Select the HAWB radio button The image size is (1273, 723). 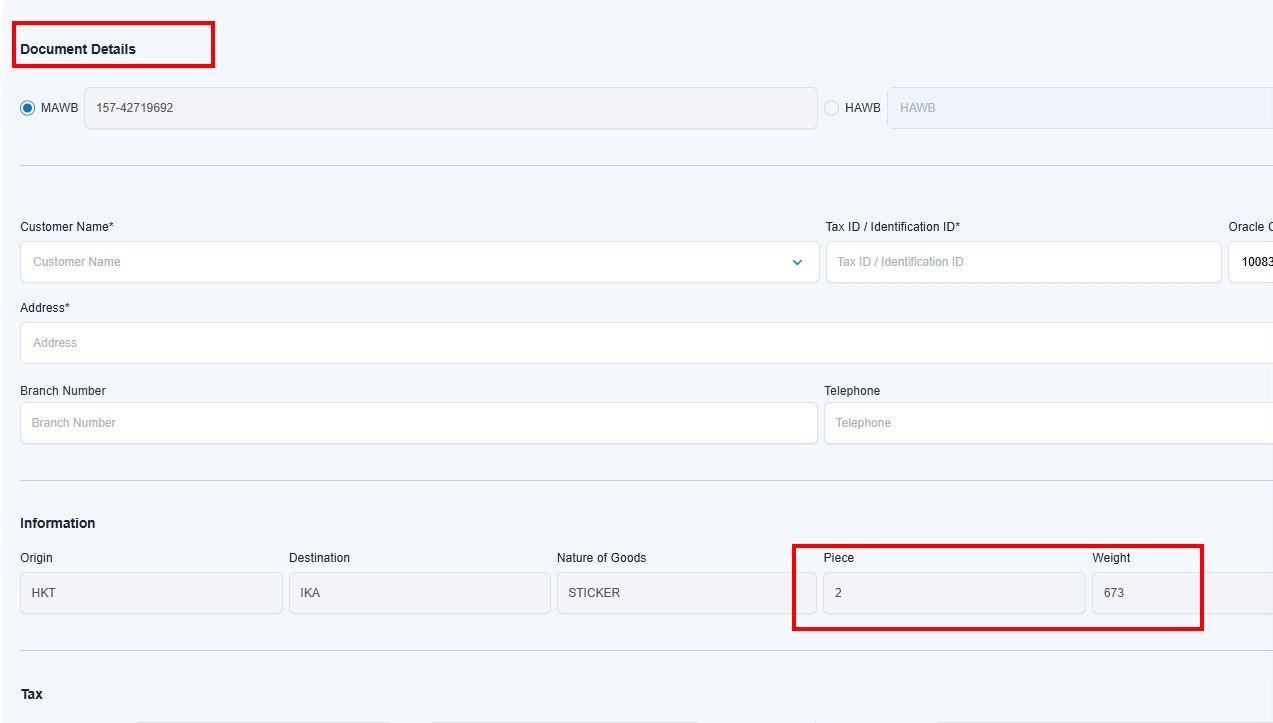coord(832,108)
